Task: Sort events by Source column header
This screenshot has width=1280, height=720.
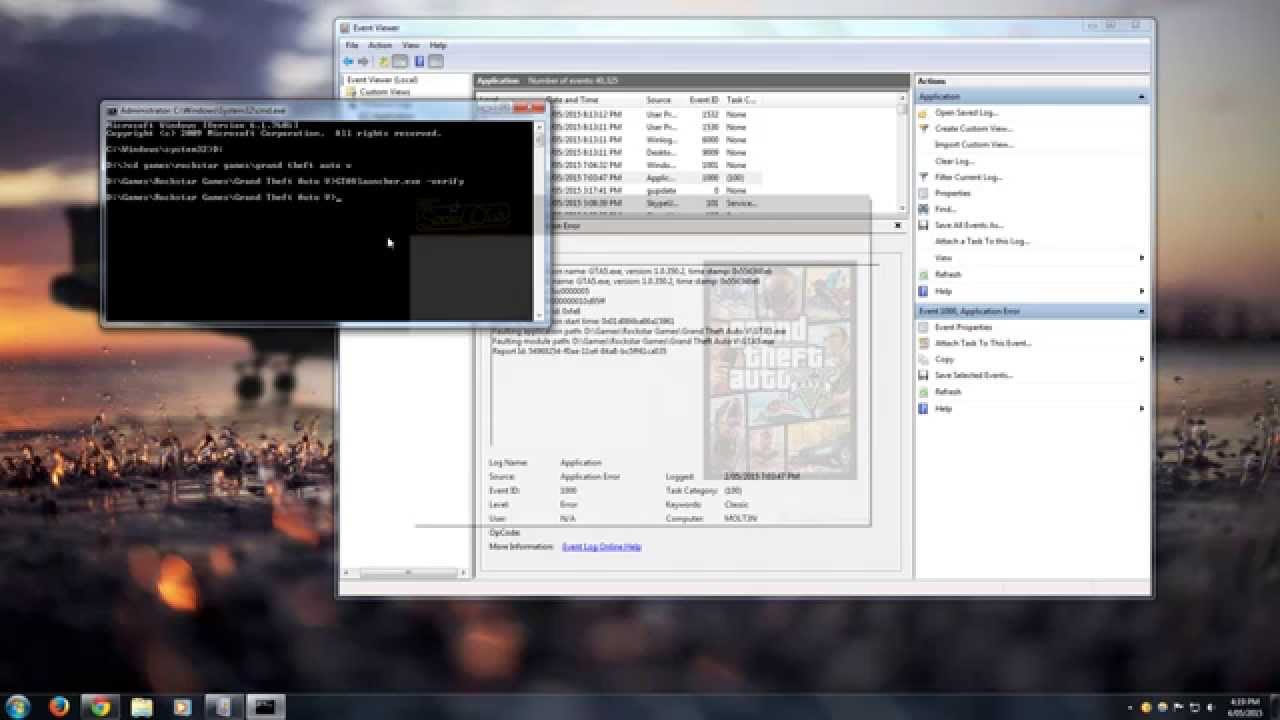Action: (658, 100)
